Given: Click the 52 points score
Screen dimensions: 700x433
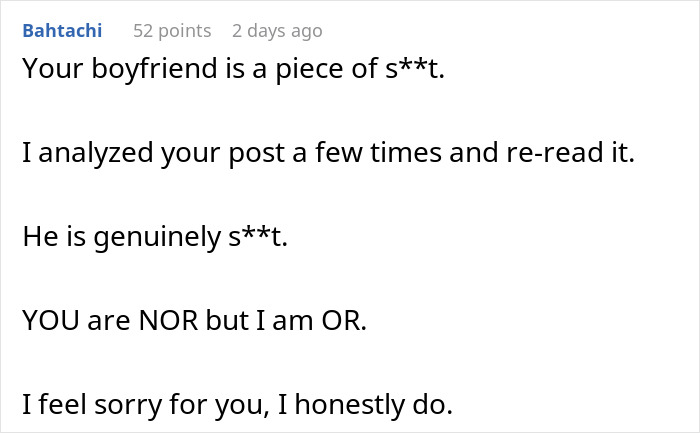Looking at the screenshot, I should 172,31.
